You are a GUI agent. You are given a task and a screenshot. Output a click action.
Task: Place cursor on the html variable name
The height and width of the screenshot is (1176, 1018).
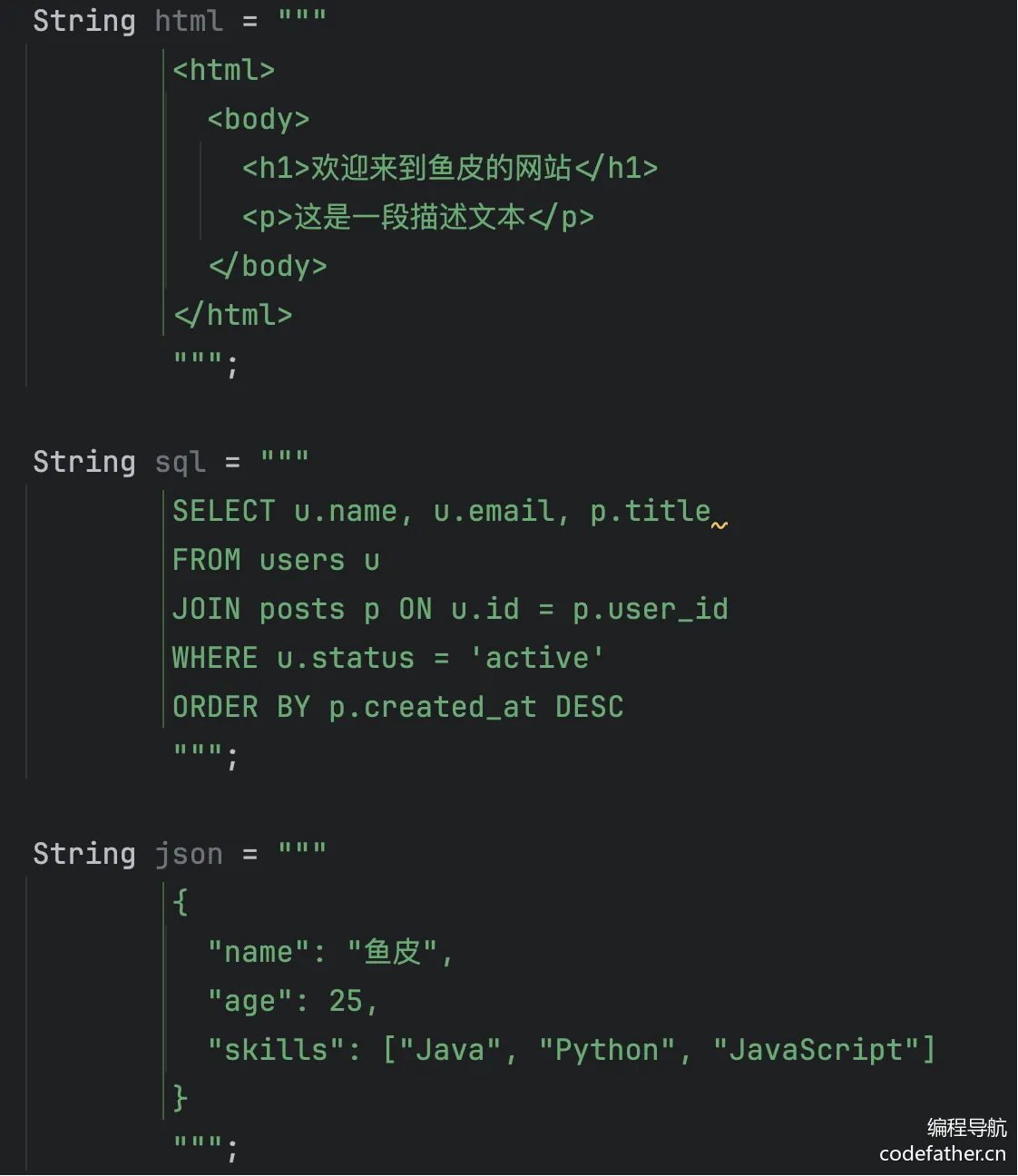pyautogui.click(x=189, y=20)
